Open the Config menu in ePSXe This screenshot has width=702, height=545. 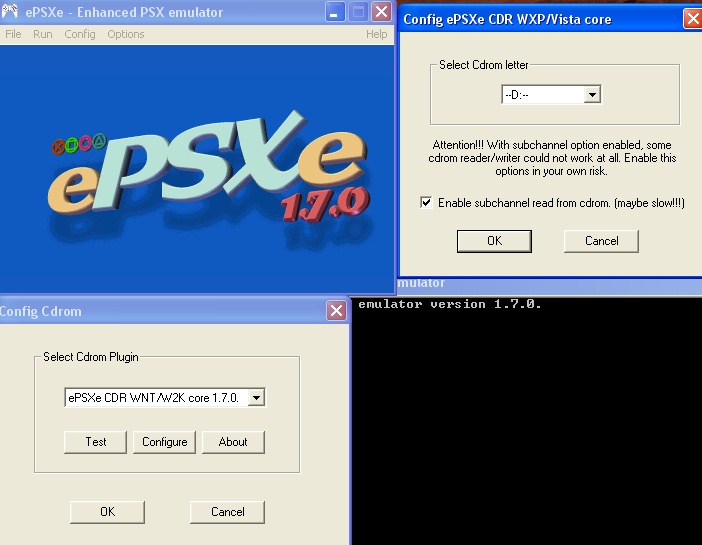80,34
